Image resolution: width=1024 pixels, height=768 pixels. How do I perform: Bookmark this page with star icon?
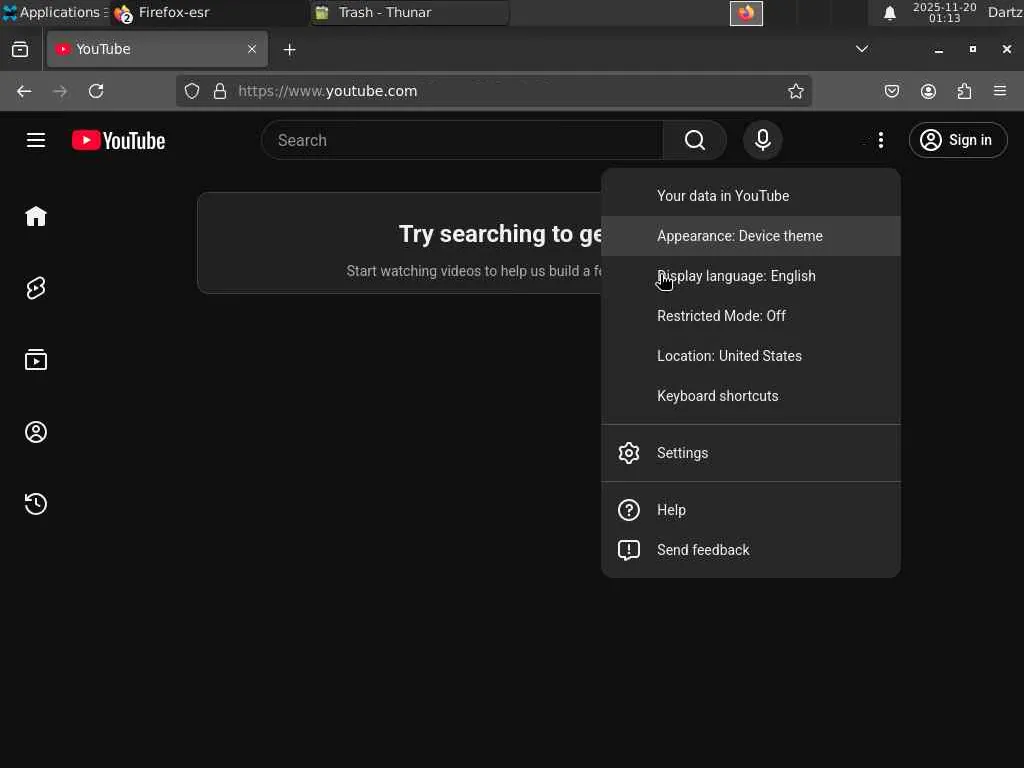tap(795, 91)
